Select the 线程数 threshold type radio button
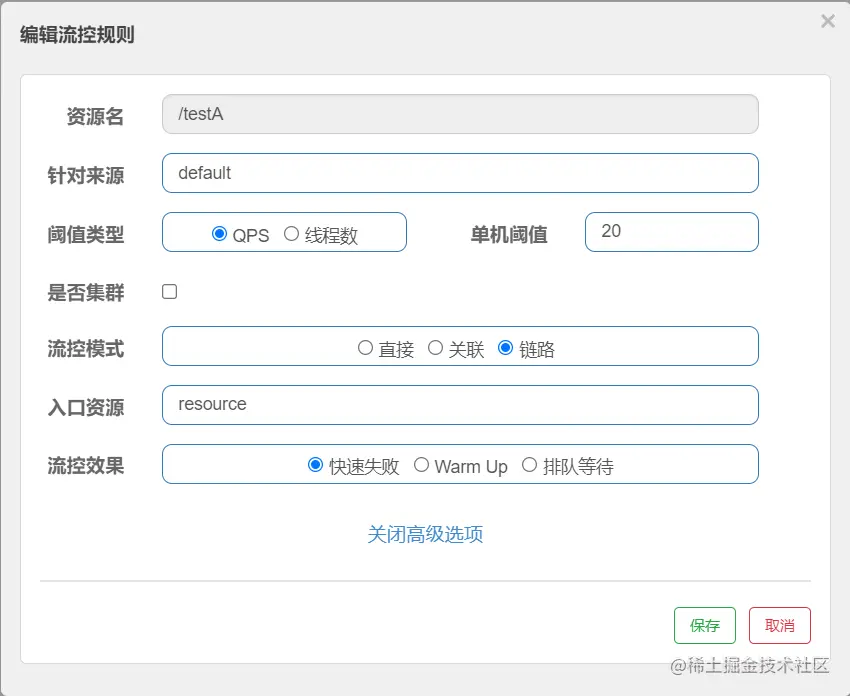 [291, 234]
